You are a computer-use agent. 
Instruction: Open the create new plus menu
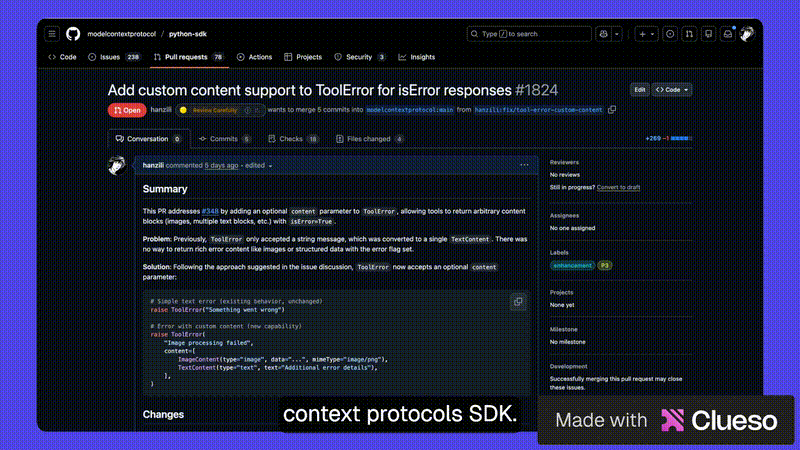(646, 34)
